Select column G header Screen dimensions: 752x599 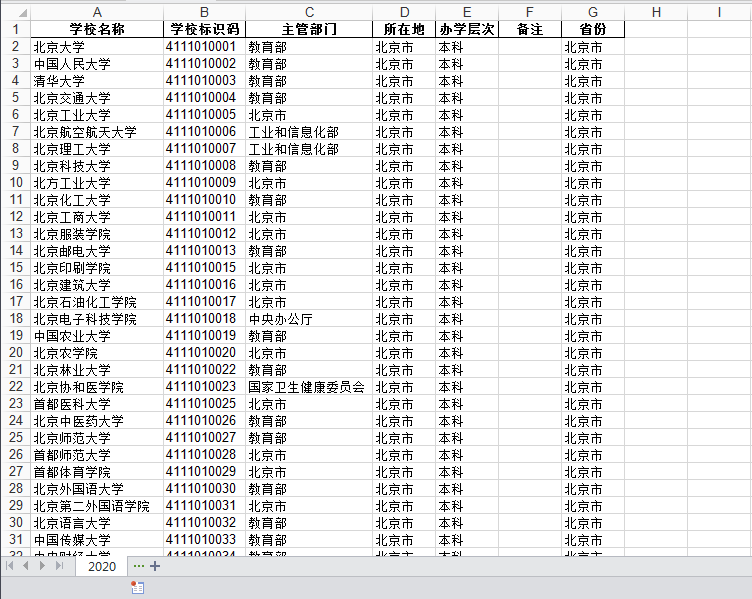[x=593, y=12]
